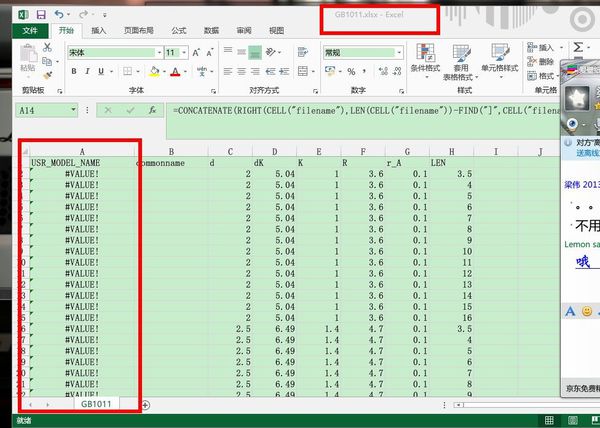
Task: Cut the selection with the scissors icon
Action: pos(47,47)
